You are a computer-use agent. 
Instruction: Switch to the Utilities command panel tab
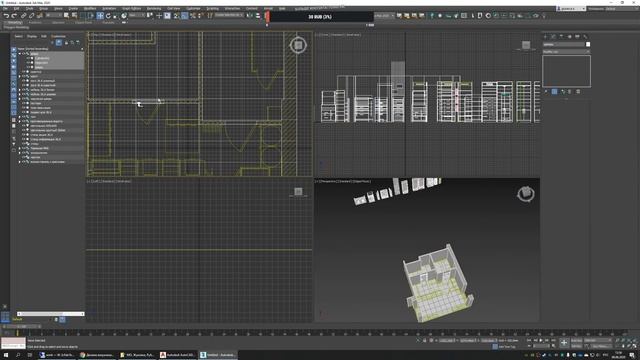tap(585, 36)
